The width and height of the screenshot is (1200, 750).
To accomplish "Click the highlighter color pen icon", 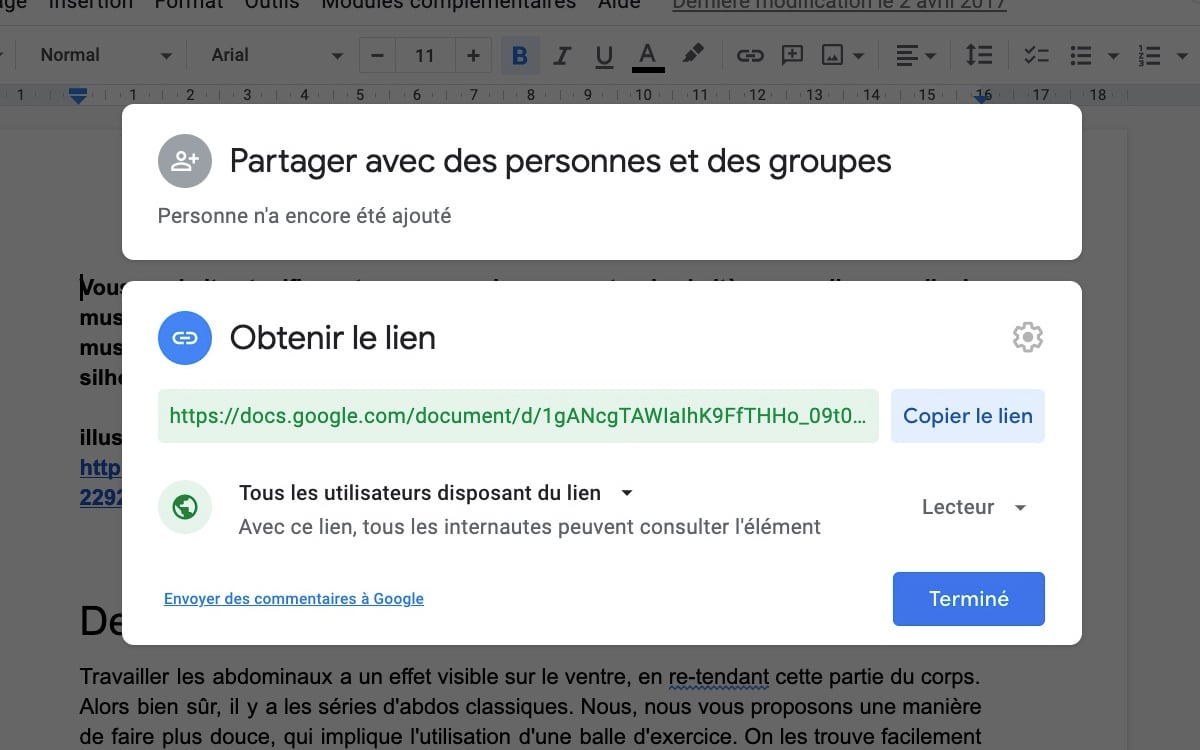I will (693, 55).
